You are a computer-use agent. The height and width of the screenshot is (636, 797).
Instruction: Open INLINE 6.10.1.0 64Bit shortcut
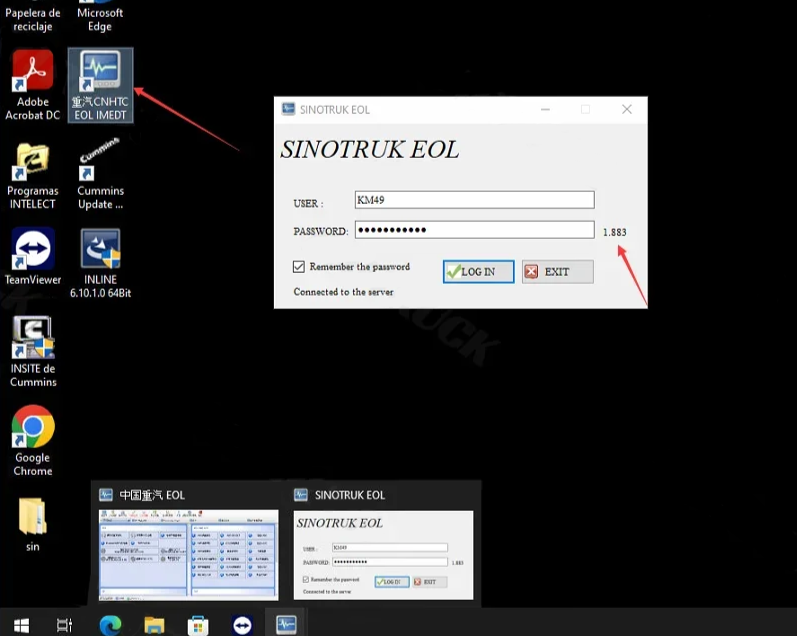[100, 263]
